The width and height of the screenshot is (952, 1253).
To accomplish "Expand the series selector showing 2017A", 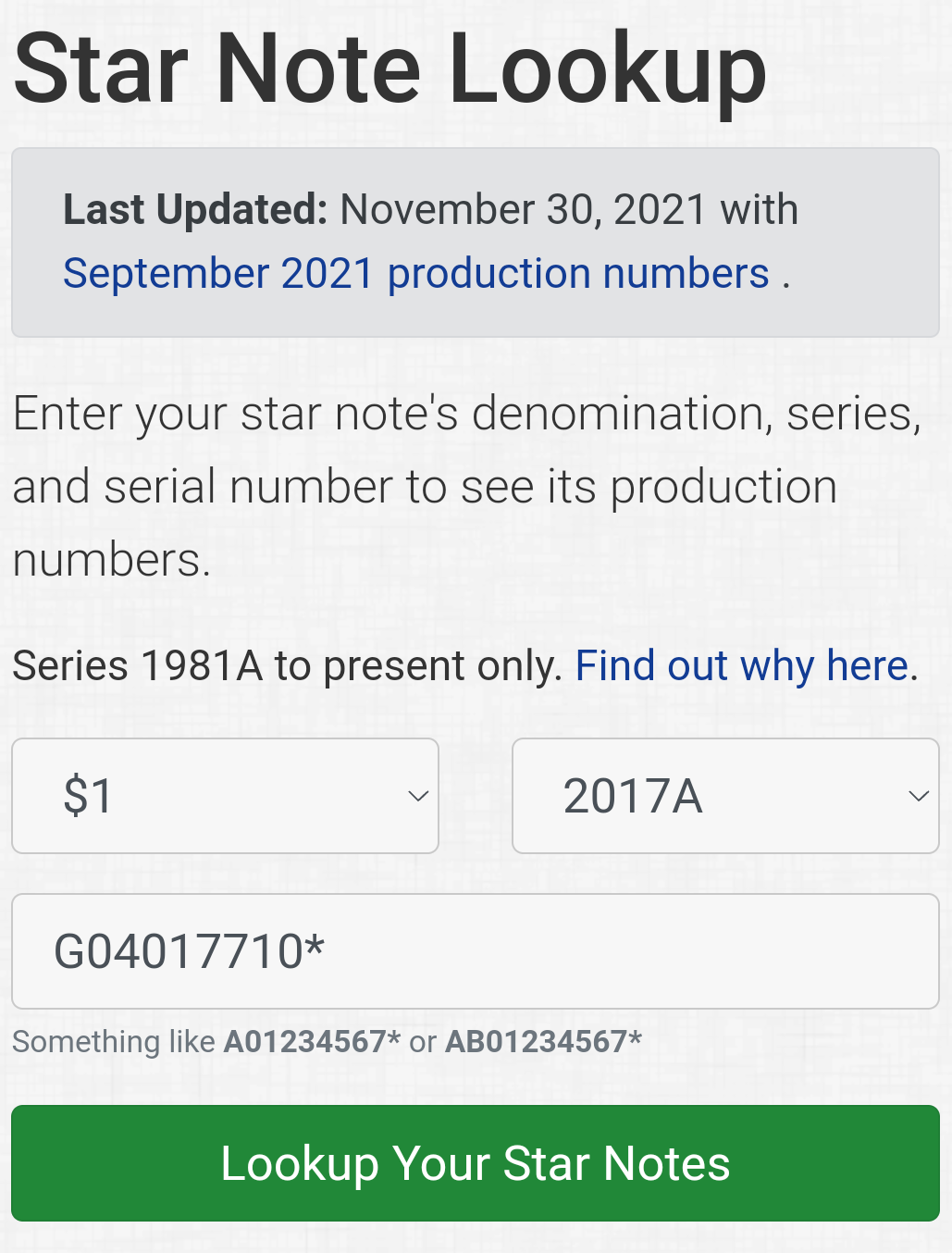I will click(725, 796).
